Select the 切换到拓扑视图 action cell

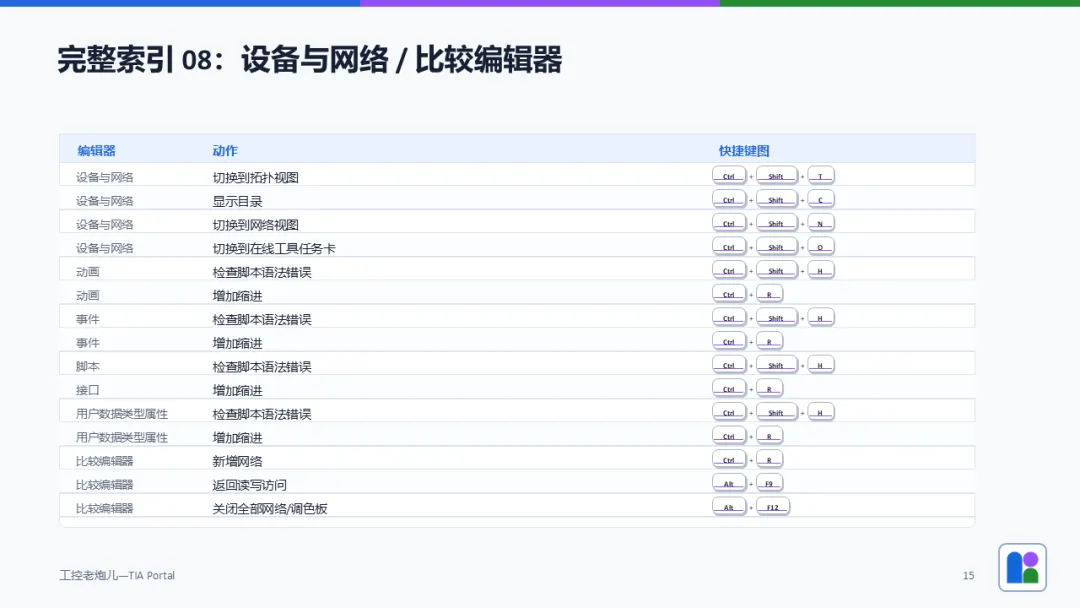(x=256, y=177)
